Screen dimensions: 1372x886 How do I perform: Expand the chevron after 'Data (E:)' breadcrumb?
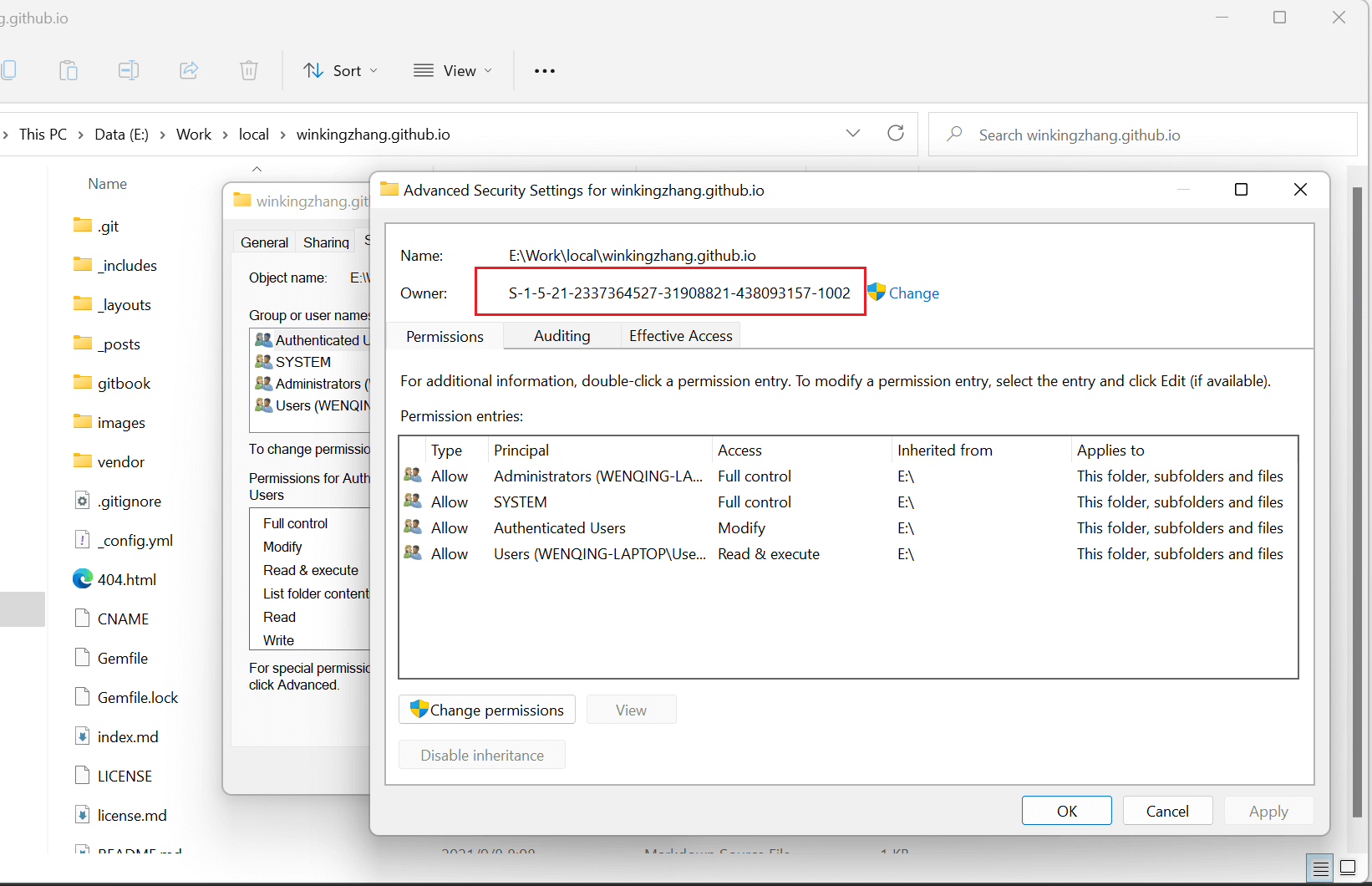click(x=162, y=135)
